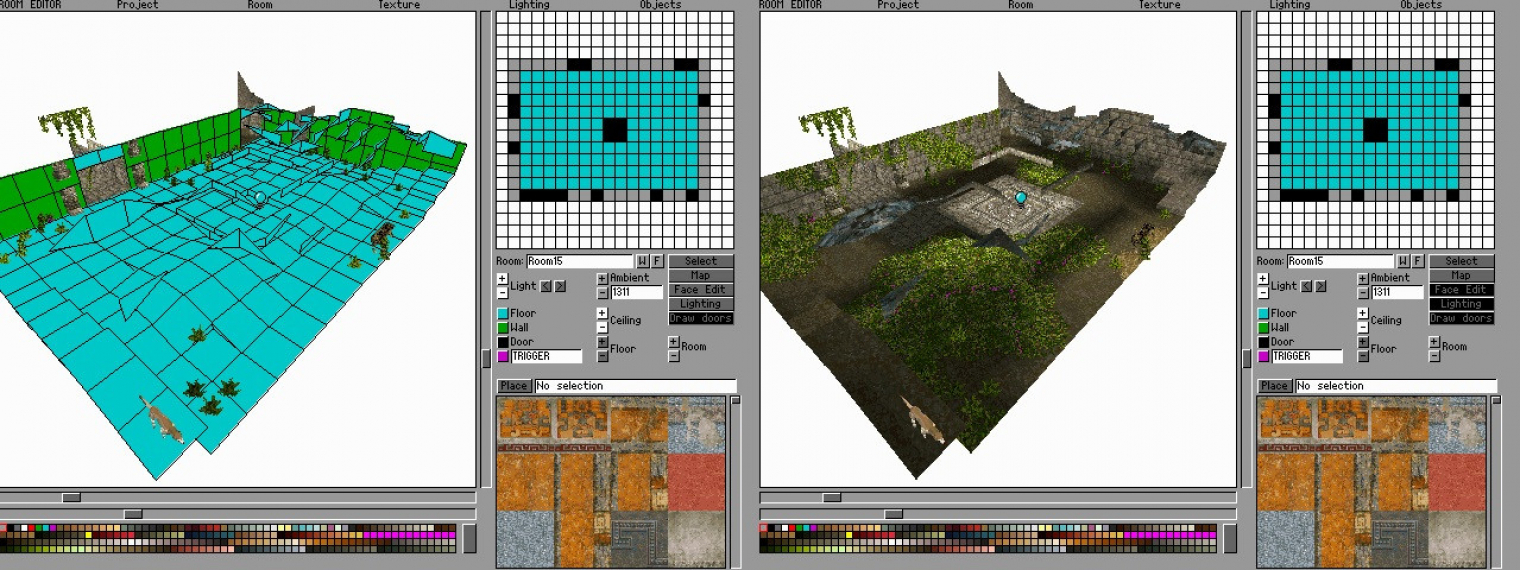Screen dimensions: 1520x570
Task: Click the Map button in the right editor
Action: [1461, 276]
